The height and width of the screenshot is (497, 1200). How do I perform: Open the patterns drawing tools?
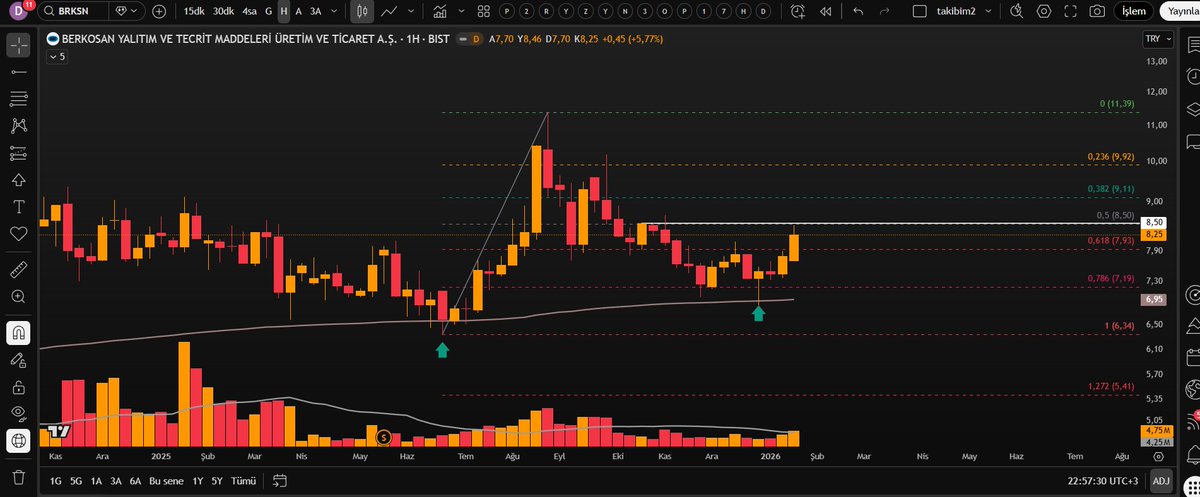(x=18, y=125)
